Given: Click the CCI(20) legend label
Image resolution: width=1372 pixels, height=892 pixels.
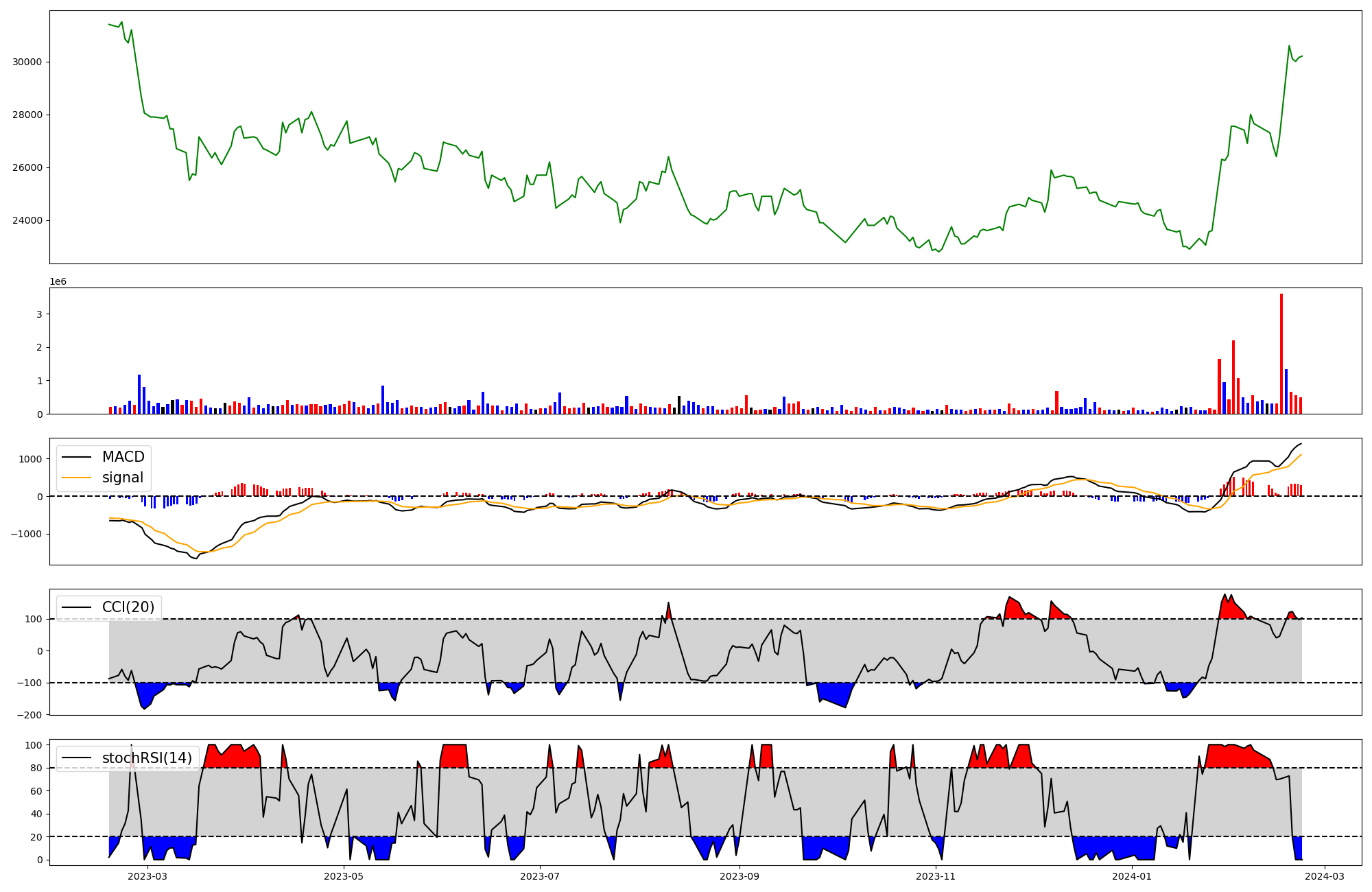Looking at the screenshot, I should coord(128,607).
